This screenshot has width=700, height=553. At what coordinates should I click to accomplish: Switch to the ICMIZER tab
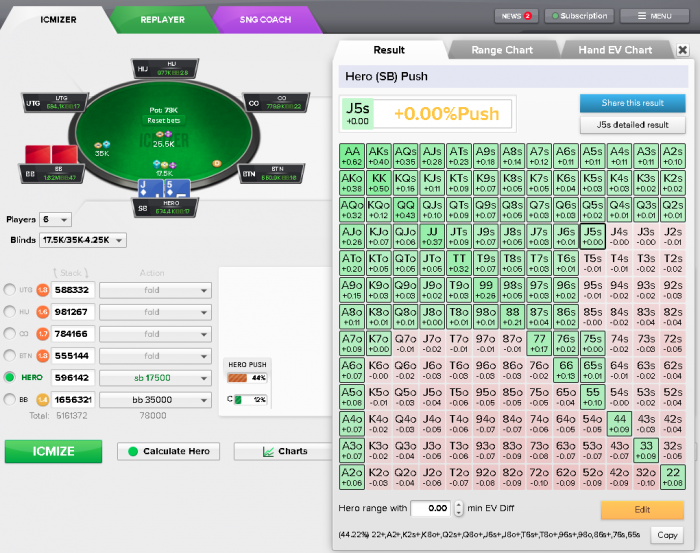(58, 20)
